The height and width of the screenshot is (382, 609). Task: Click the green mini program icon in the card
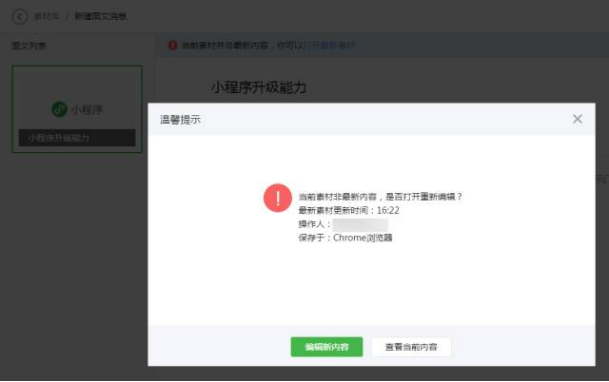coord(59,109)
